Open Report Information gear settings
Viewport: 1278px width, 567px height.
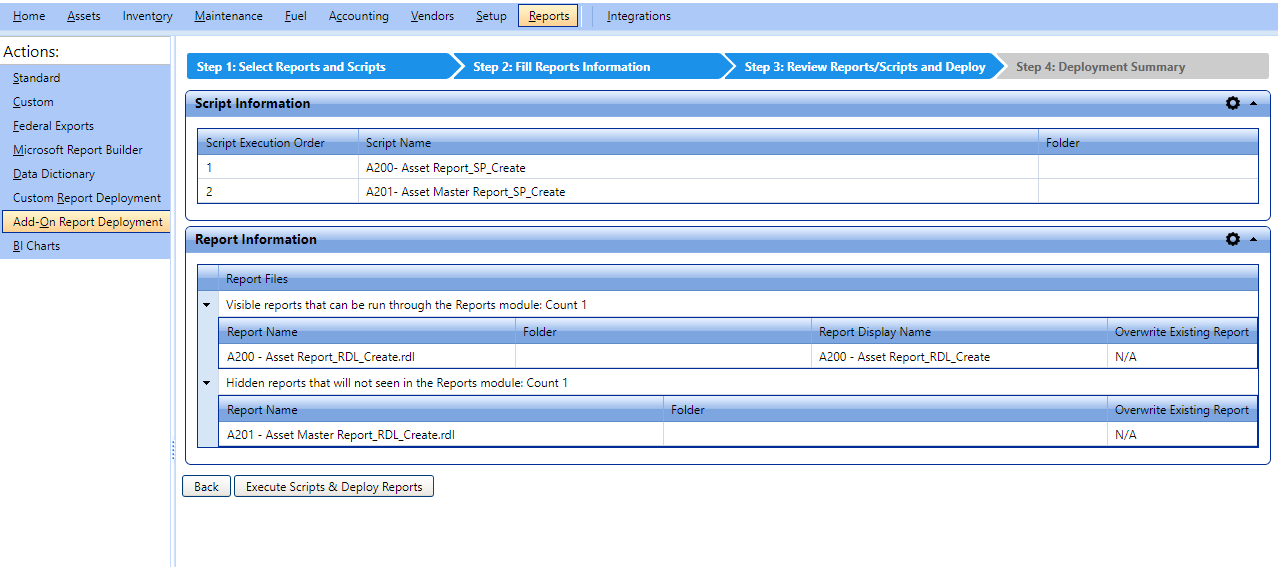coord(1232,239)
